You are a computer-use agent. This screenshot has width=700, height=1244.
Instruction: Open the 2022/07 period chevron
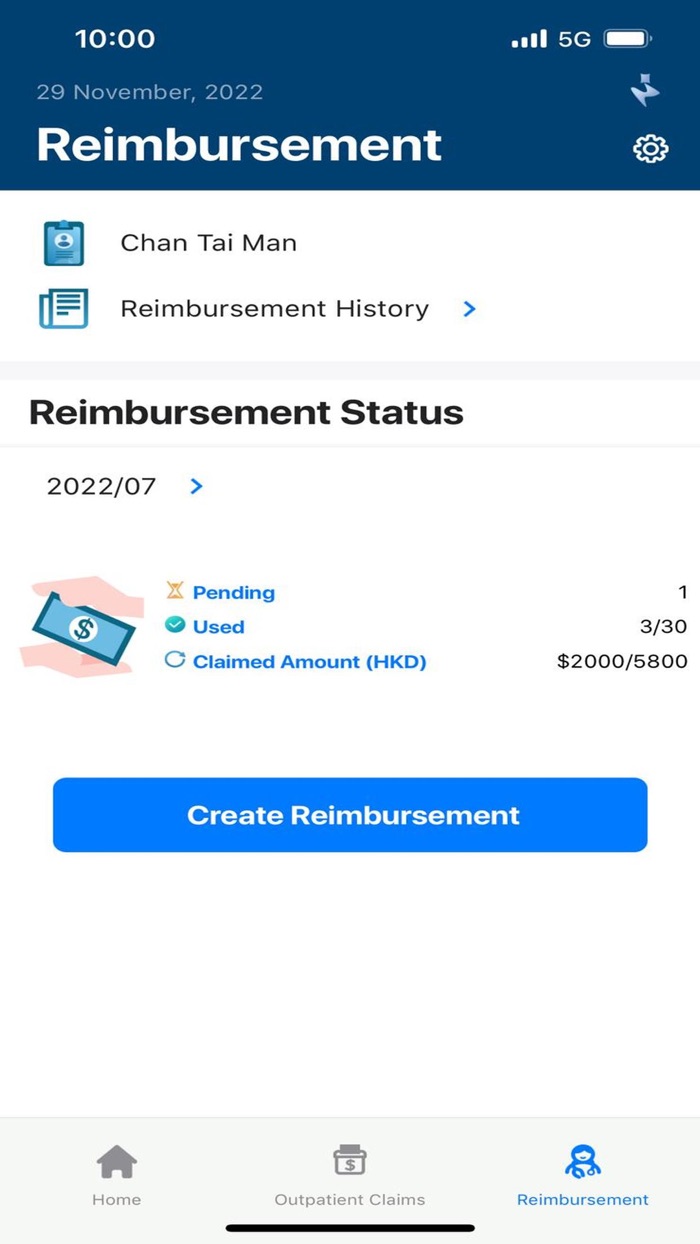pos(197,486)
